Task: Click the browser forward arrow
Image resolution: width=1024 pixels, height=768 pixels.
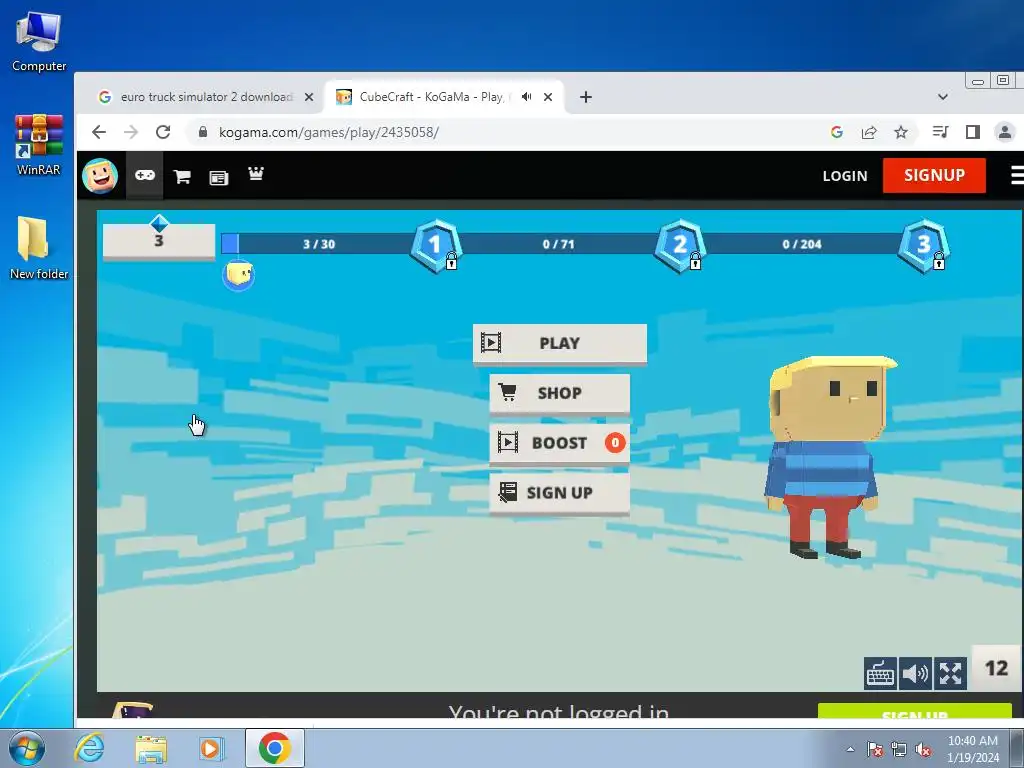Action: [131, 133]
